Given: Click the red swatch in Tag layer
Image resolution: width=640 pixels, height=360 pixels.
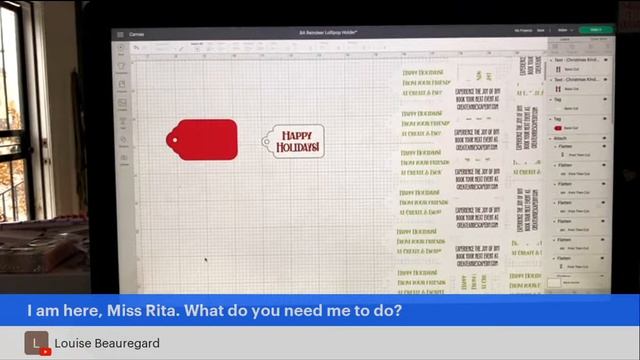Looking at the screenshot, I should pos(558,128).
